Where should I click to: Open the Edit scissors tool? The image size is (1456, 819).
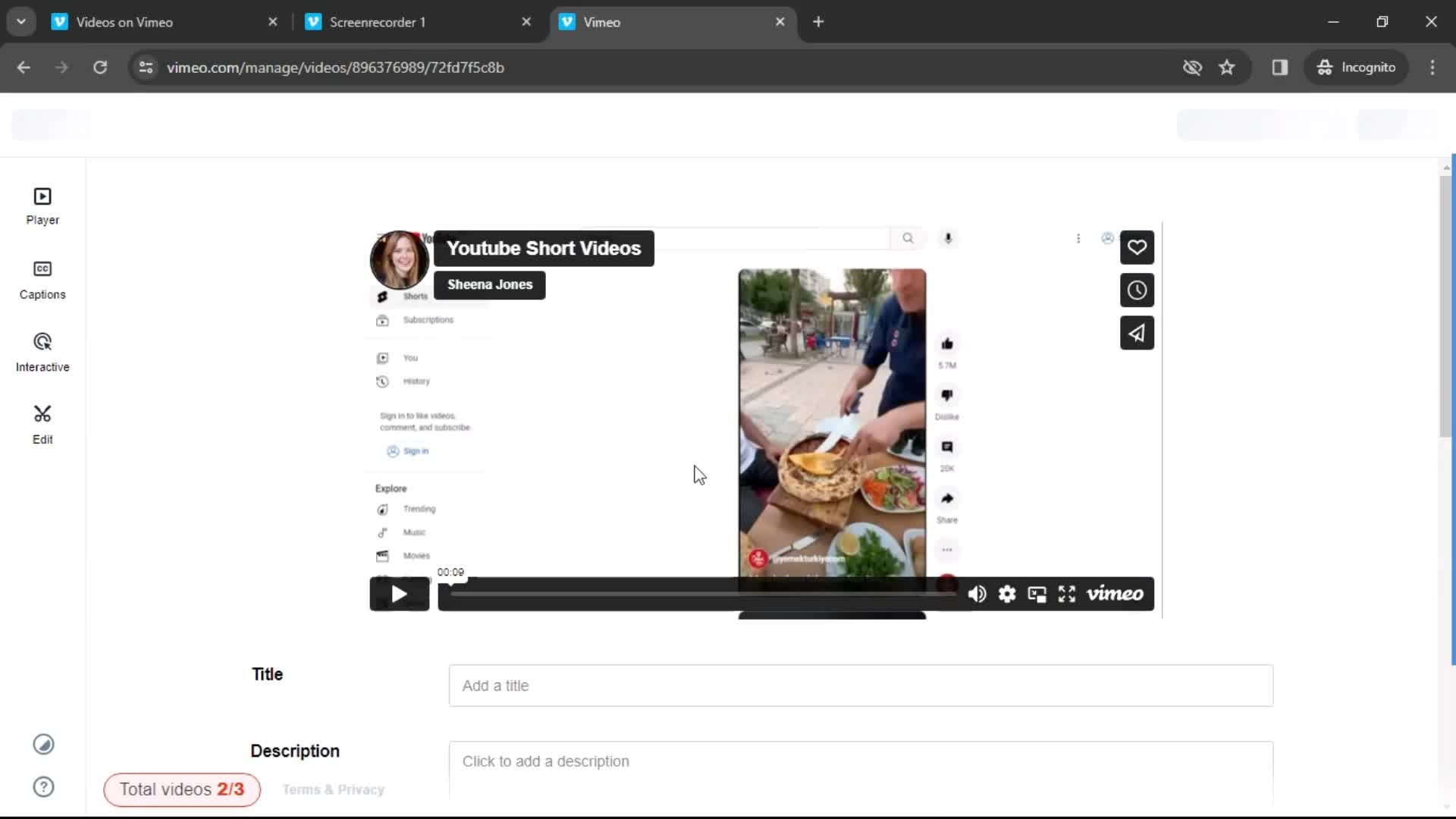coord(42,425)
